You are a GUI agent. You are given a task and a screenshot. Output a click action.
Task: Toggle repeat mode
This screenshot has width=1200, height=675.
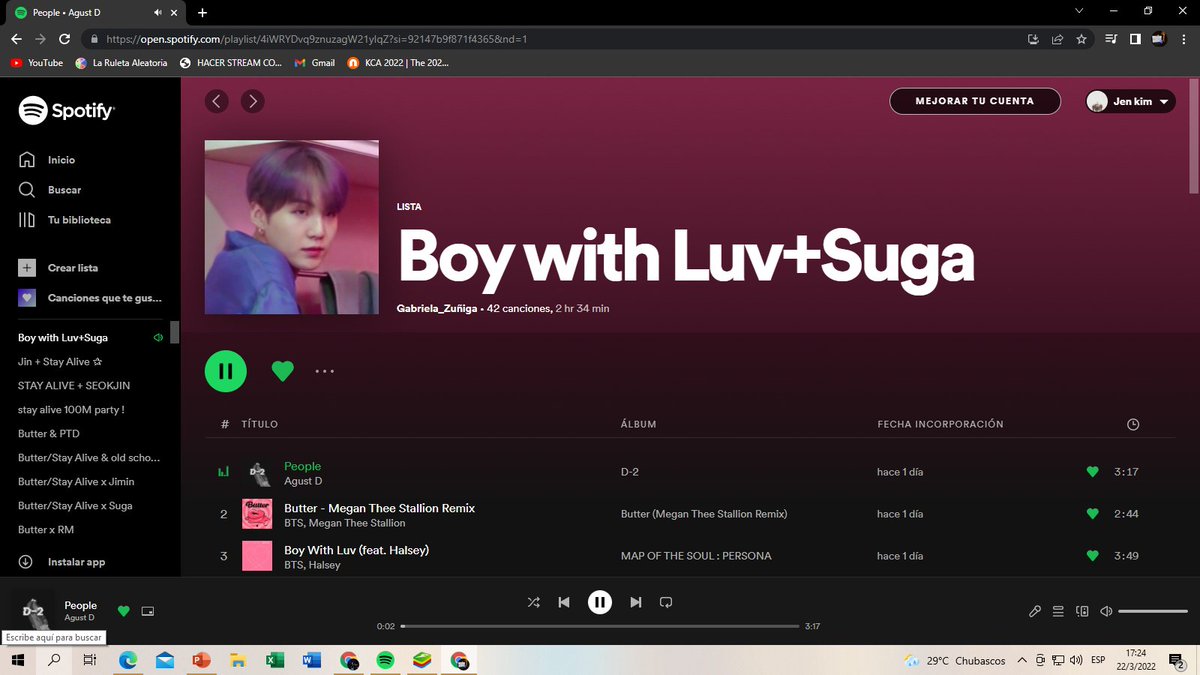click(666, 602)
